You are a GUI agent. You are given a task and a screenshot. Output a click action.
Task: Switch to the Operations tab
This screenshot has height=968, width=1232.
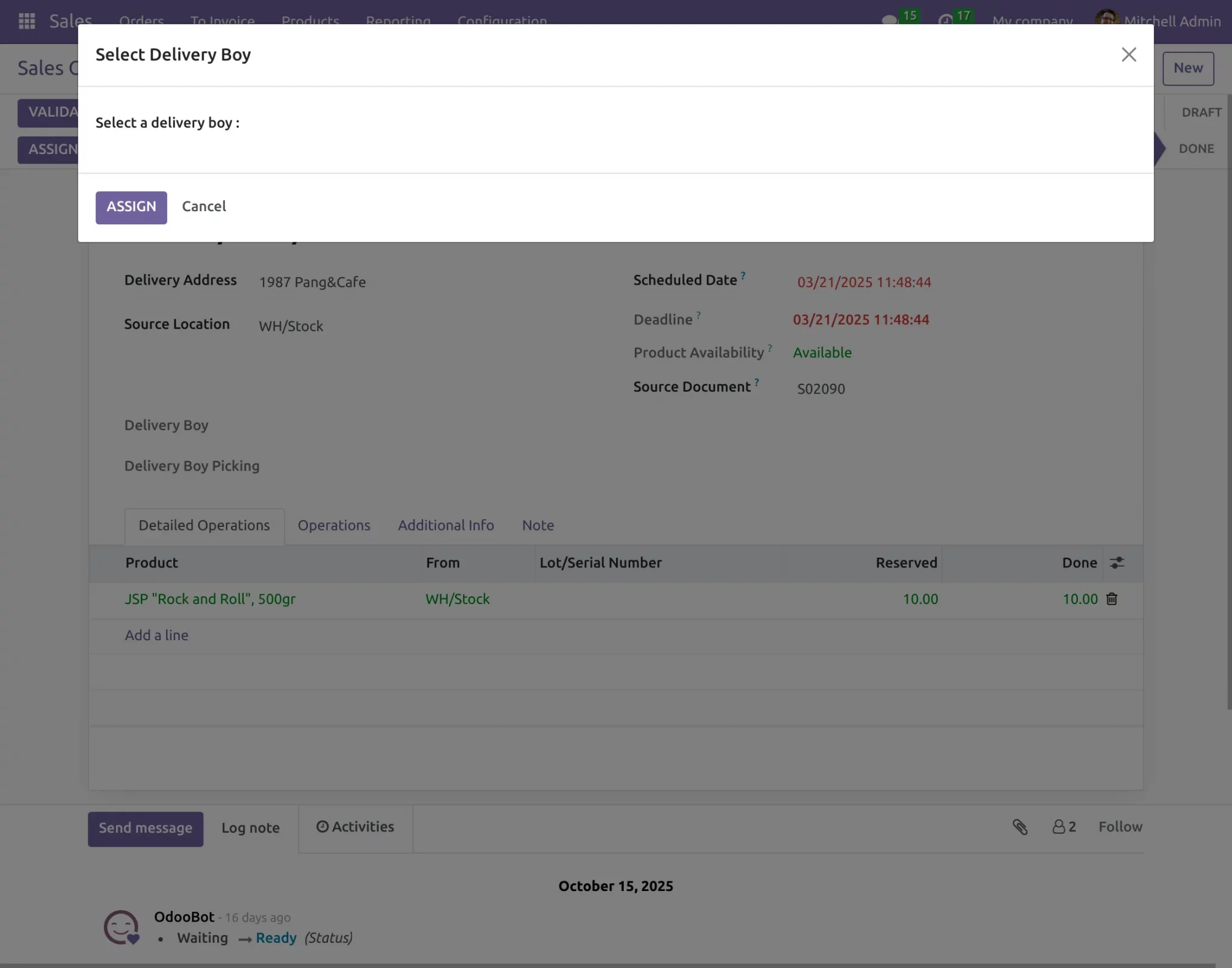click(334, 525)
